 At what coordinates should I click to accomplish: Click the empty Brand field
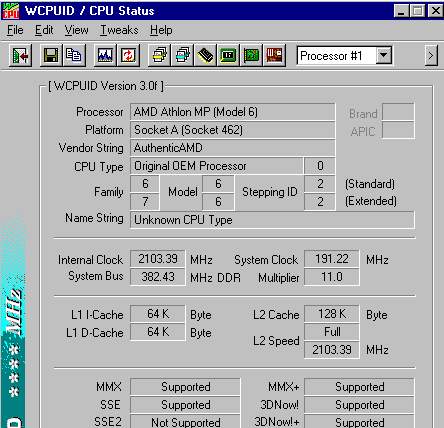(x=398, y=112)
